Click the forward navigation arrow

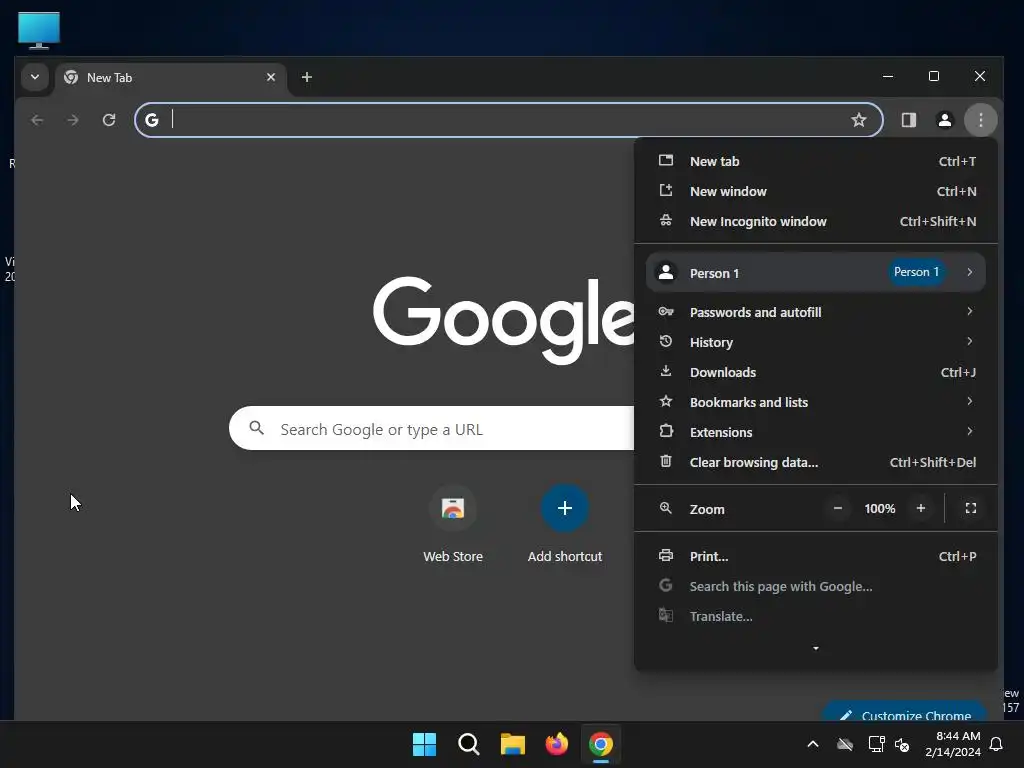click(x=73, y=120)
